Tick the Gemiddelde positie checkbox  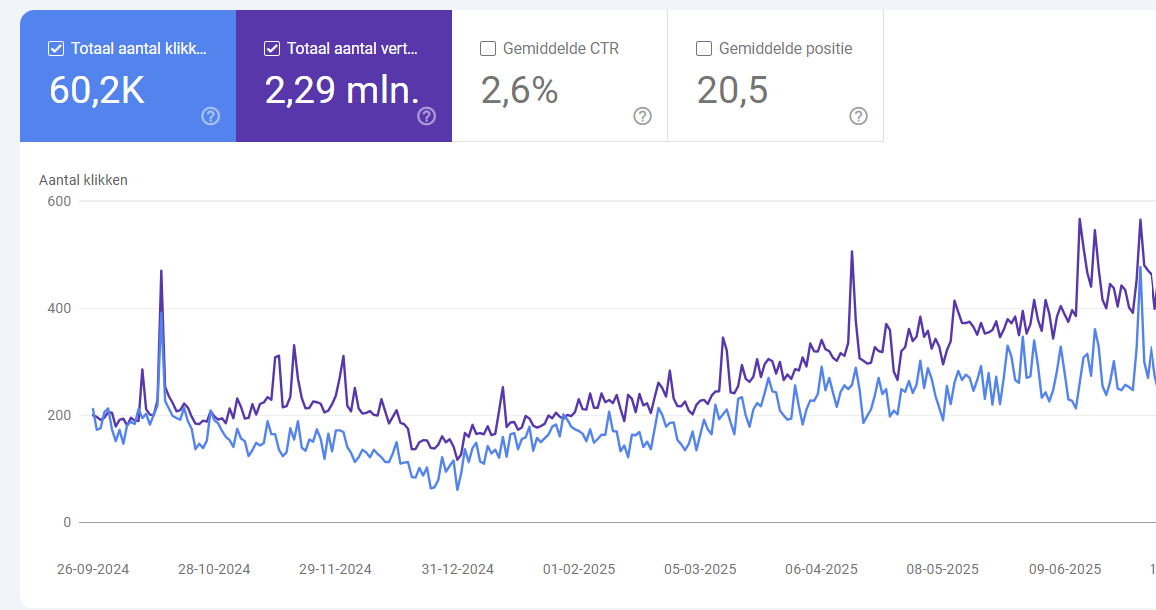pos(704,48)
